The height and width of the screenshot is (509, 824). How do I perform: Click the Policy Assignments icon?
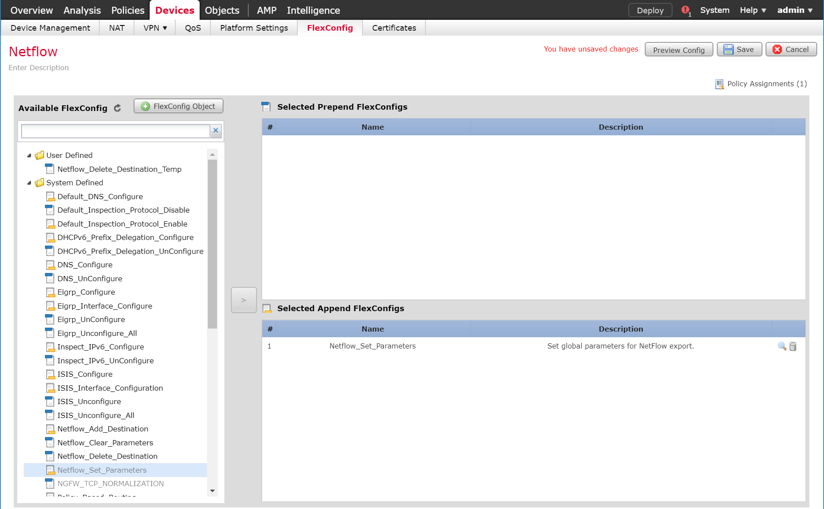tap(719, 84)
